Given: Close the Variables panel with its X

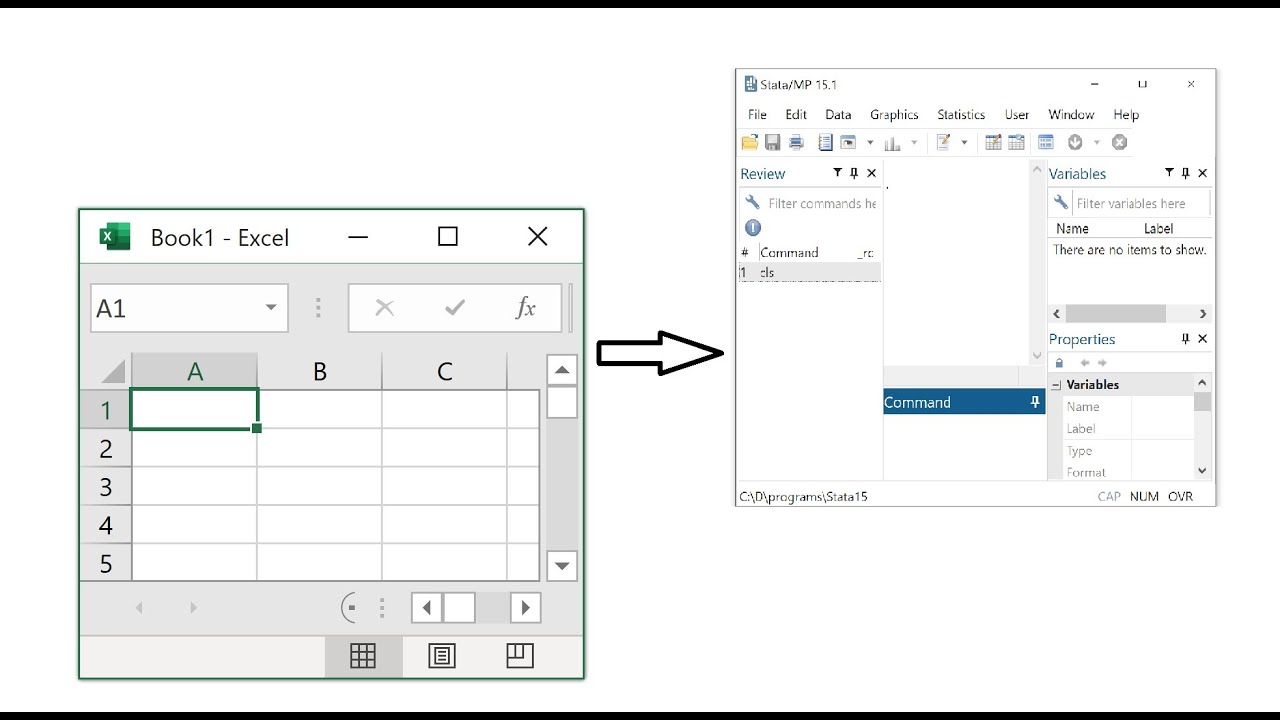Looking at the screenshot, I should [1202, 173].
